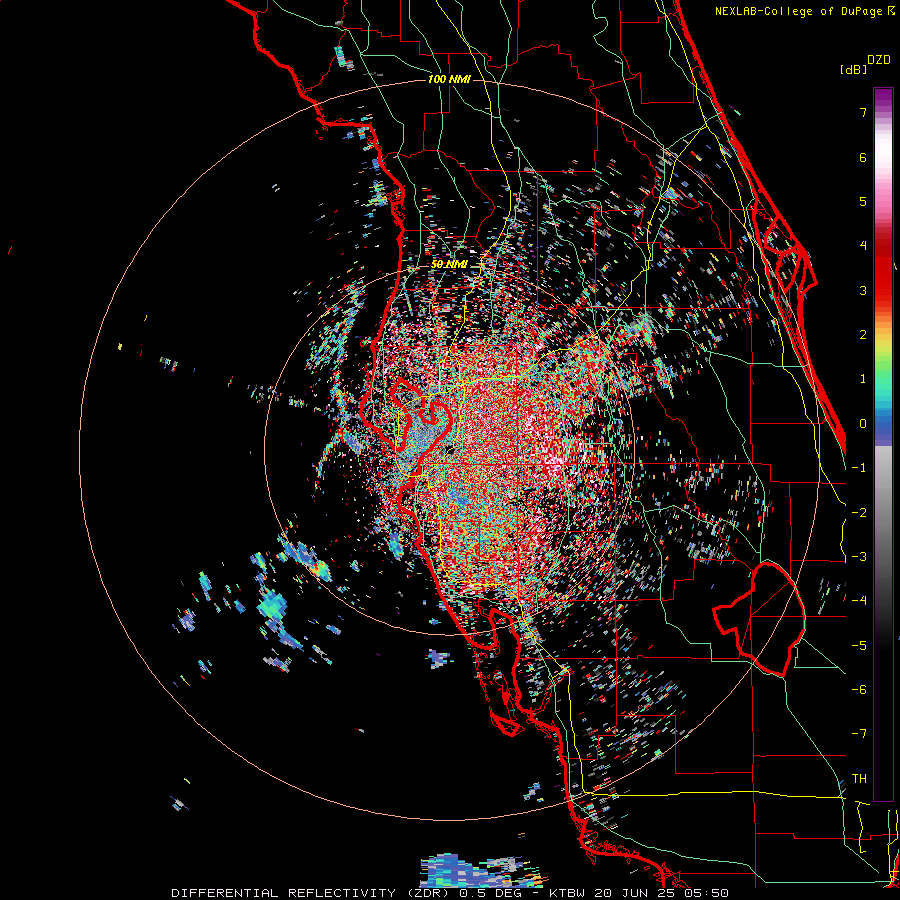Click the "0" value on the color scale
Viewport: 900px width, 900px height.
click(863, 424)
